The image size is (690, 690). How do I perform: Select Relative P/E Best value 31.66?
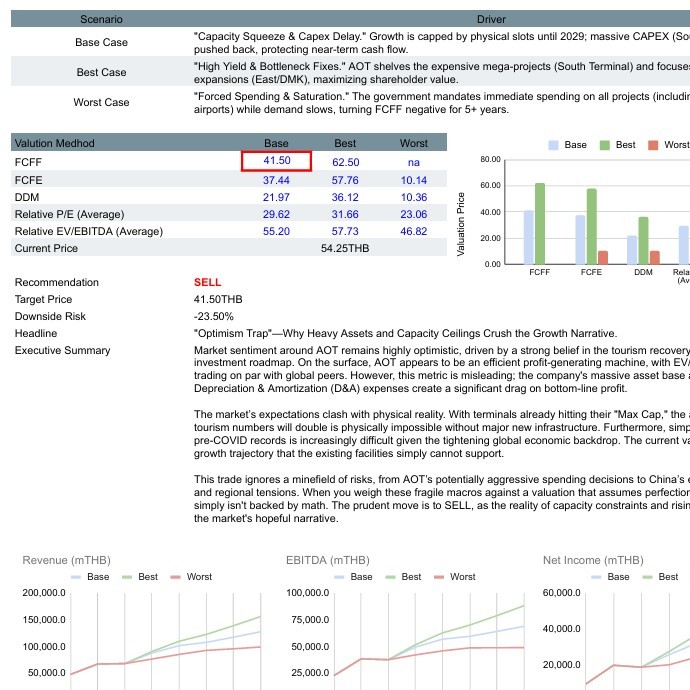pos(345,214)
